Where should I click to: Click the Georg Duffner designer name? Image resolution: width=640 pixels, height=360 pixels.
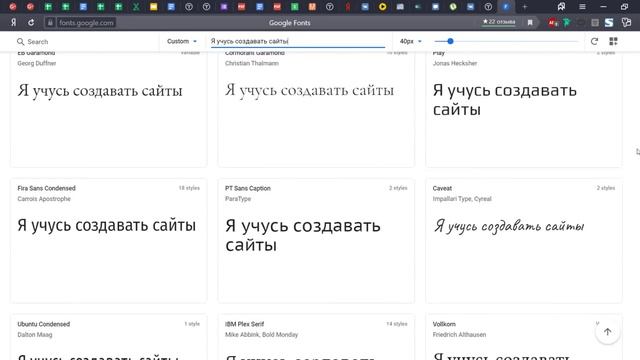click(x=37, y=63)
